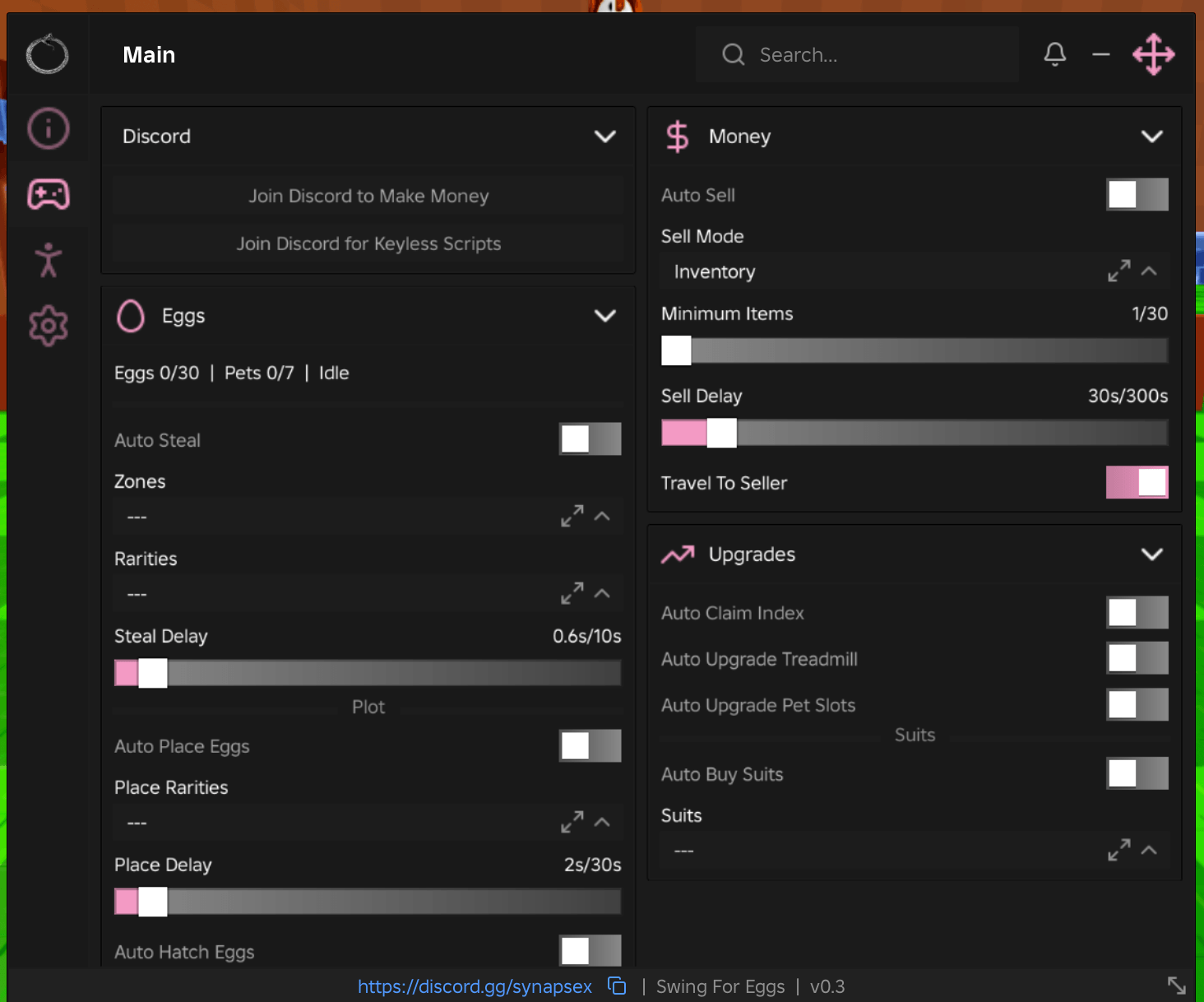The height and width of the screenshot is (1002, 1204).
Task: Toggle Auto Upgrade Treadmill on
Action: point(1137,658)
